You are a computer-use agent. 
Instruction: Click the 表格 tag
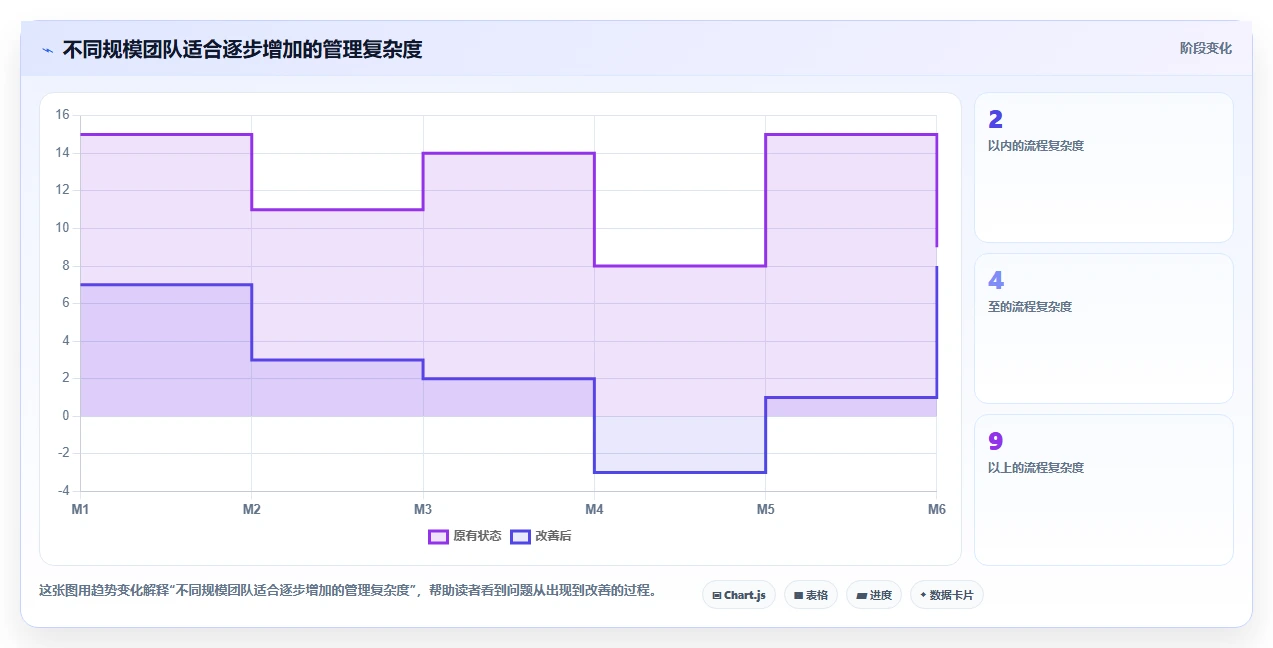pos(811,595)
